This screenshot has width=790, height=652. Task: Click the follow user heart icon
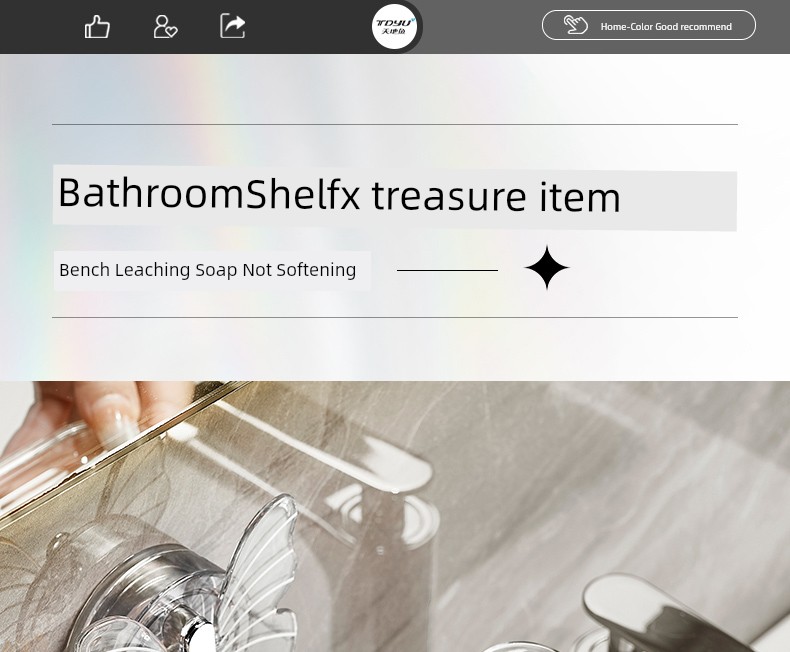[x=165, y=26]
